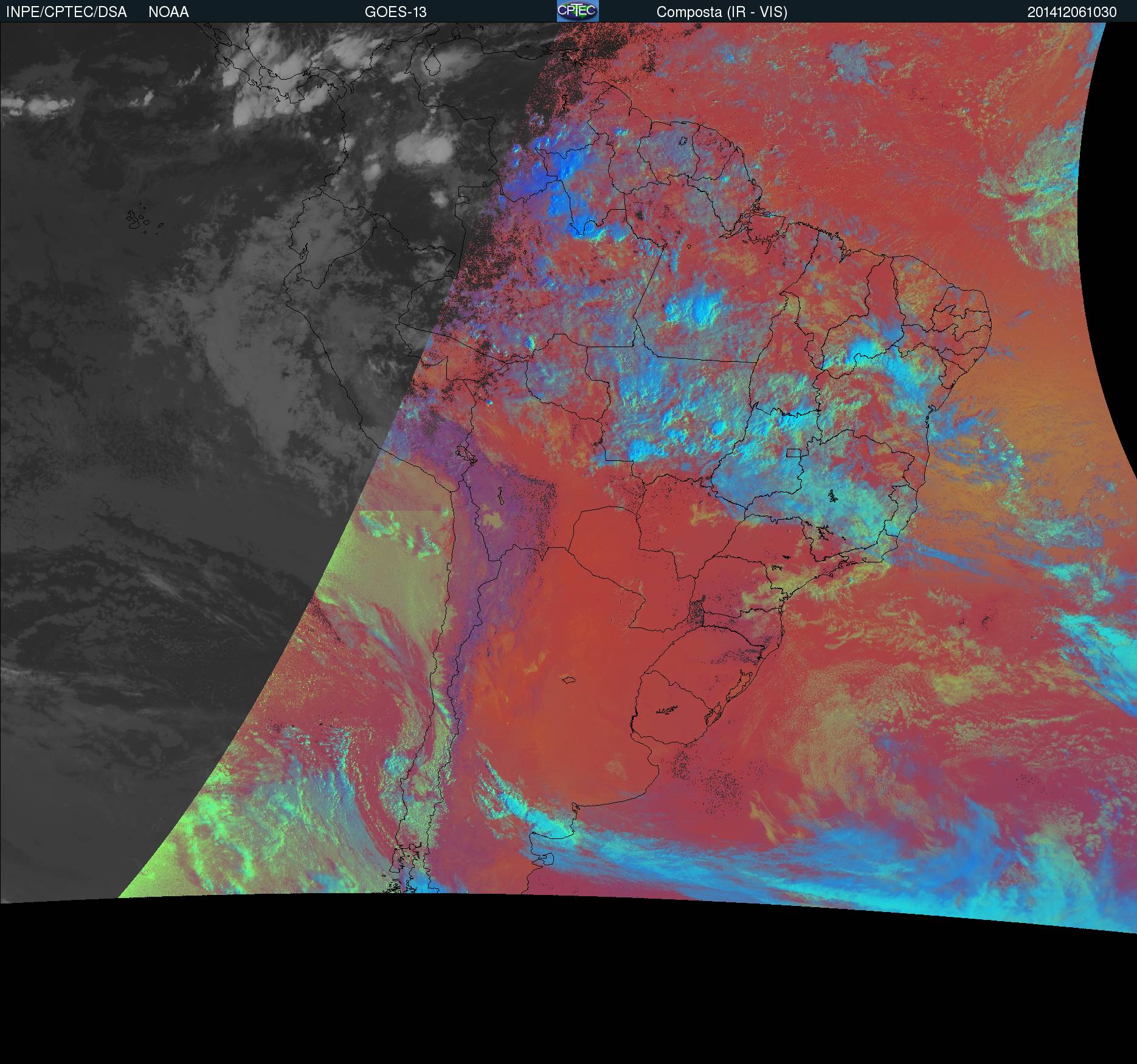Click the 201412061030 timestamp
The image size is (1137, 1064).
1072,12
